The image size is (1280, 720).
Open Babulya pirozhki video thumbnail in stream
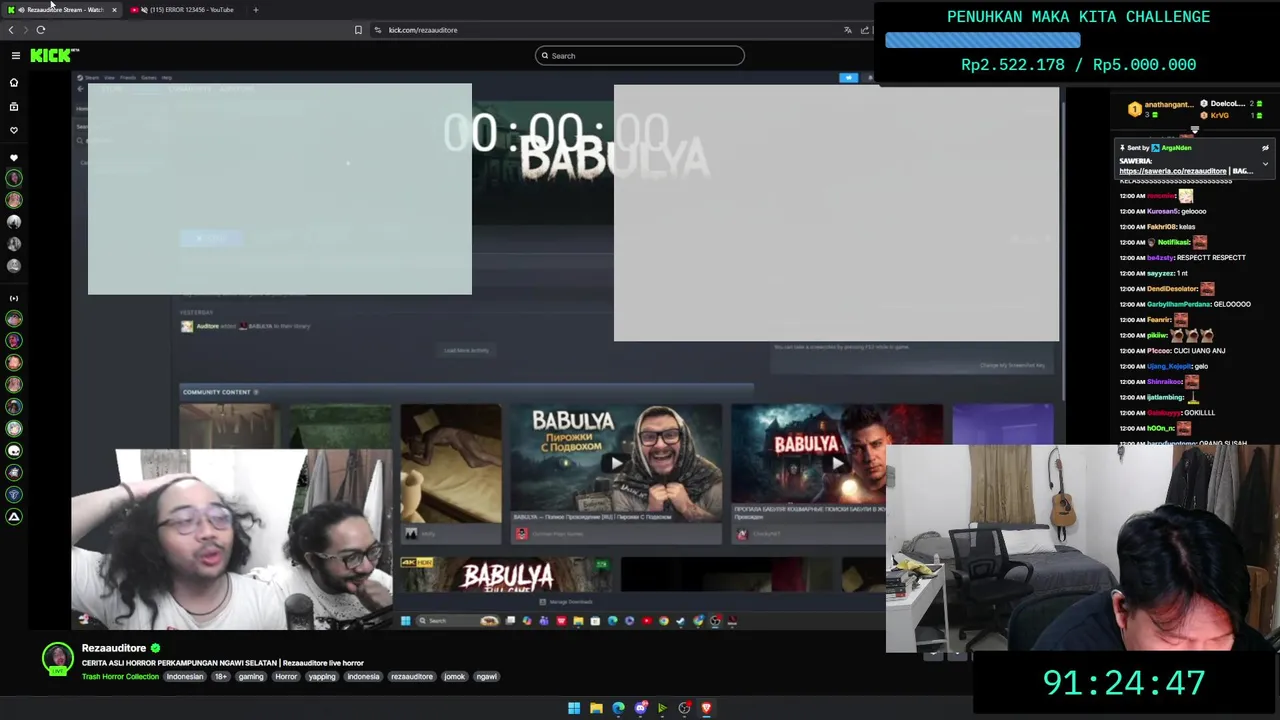click(x=616, y=463)
